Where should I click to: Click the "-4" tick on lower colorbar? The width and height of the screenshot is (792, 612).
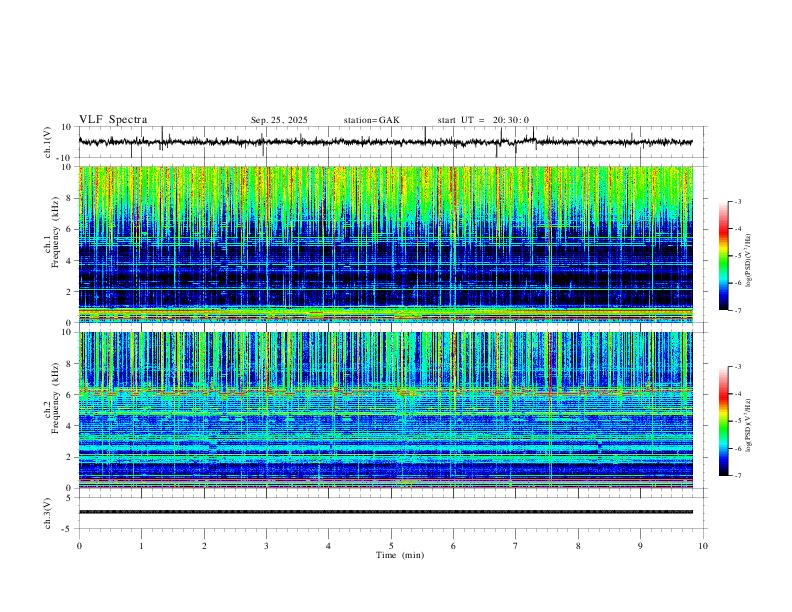pos(737,394)
